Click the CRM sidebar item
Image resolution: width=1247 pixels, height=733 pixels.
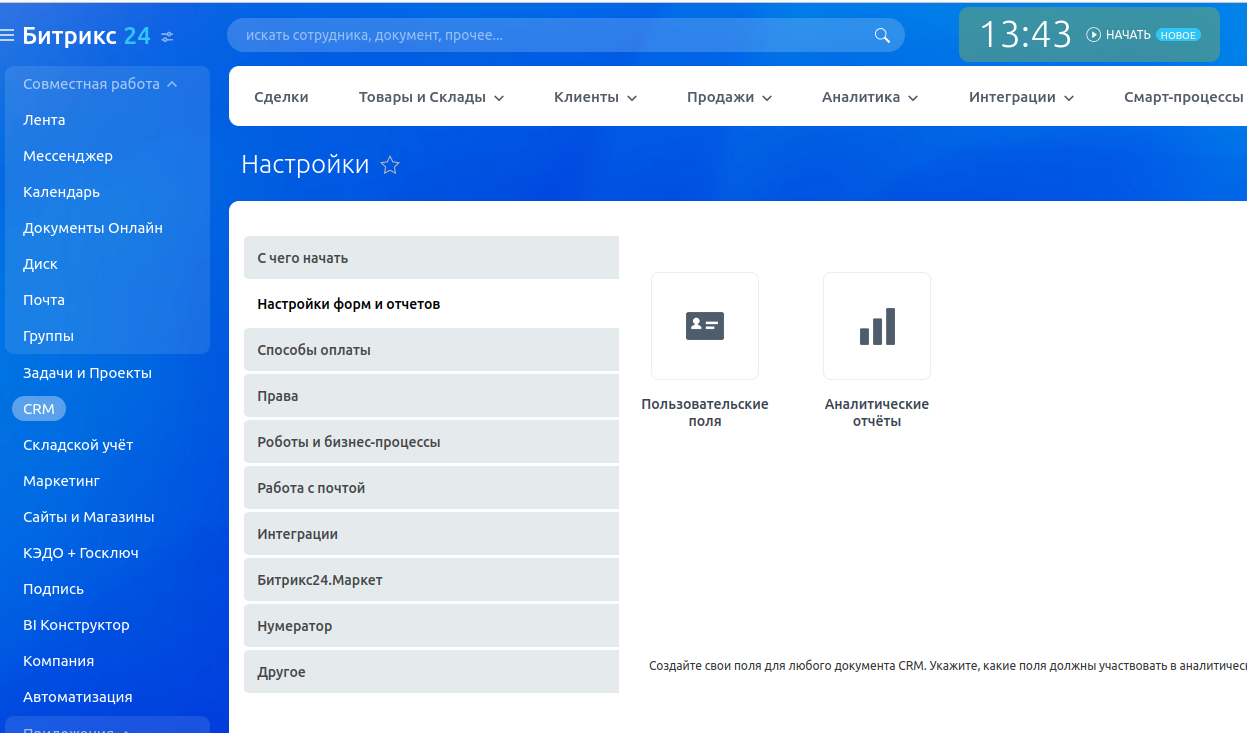click(x=39, y=409)
